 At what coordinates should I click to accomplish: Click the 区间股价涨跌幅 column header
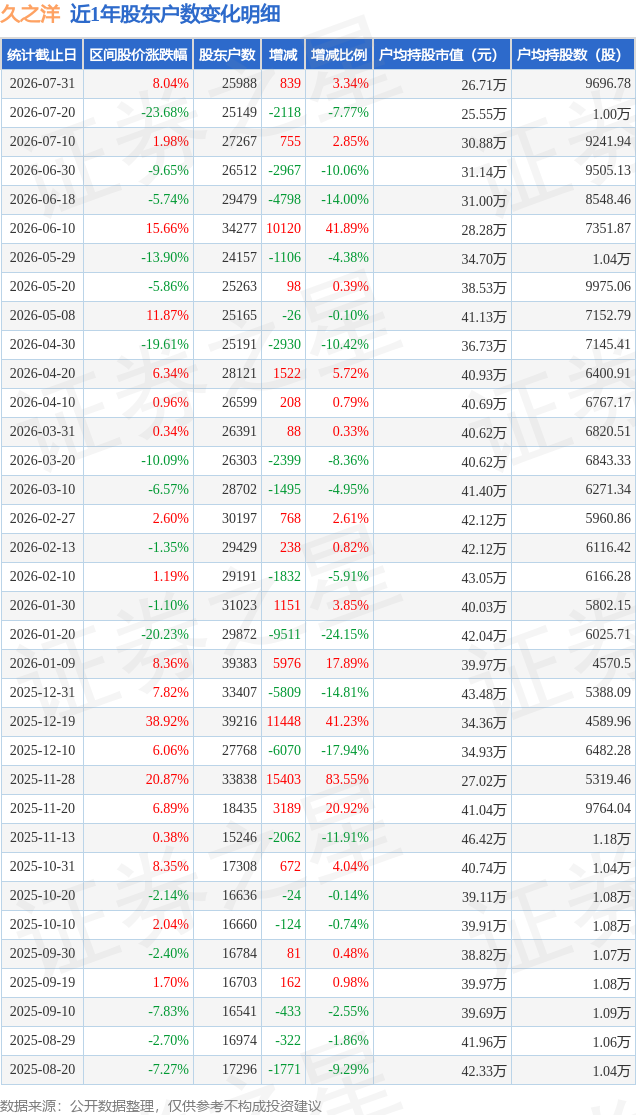[138, 55]
